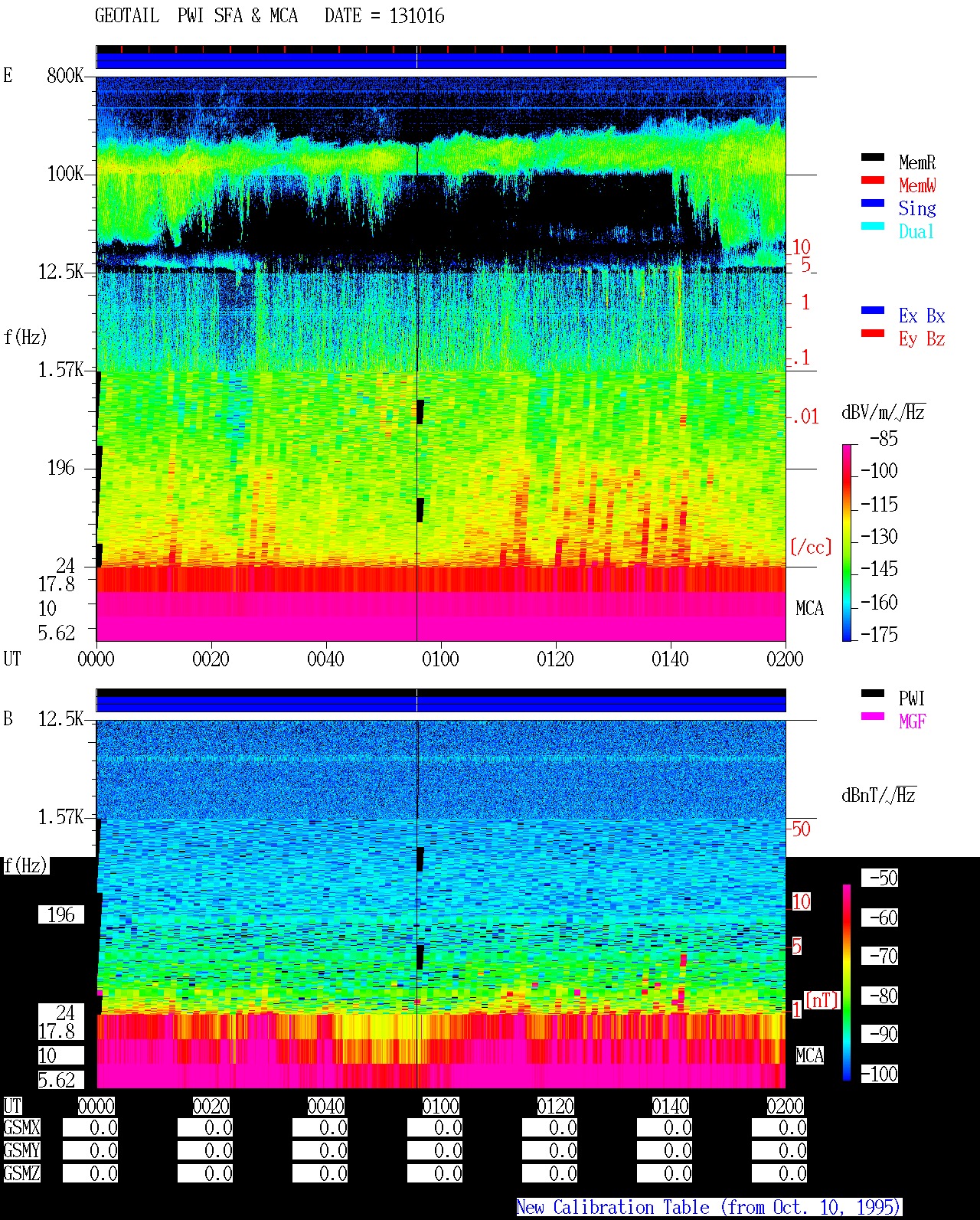
Task: Click the Sing legend label
Action: 916,208
